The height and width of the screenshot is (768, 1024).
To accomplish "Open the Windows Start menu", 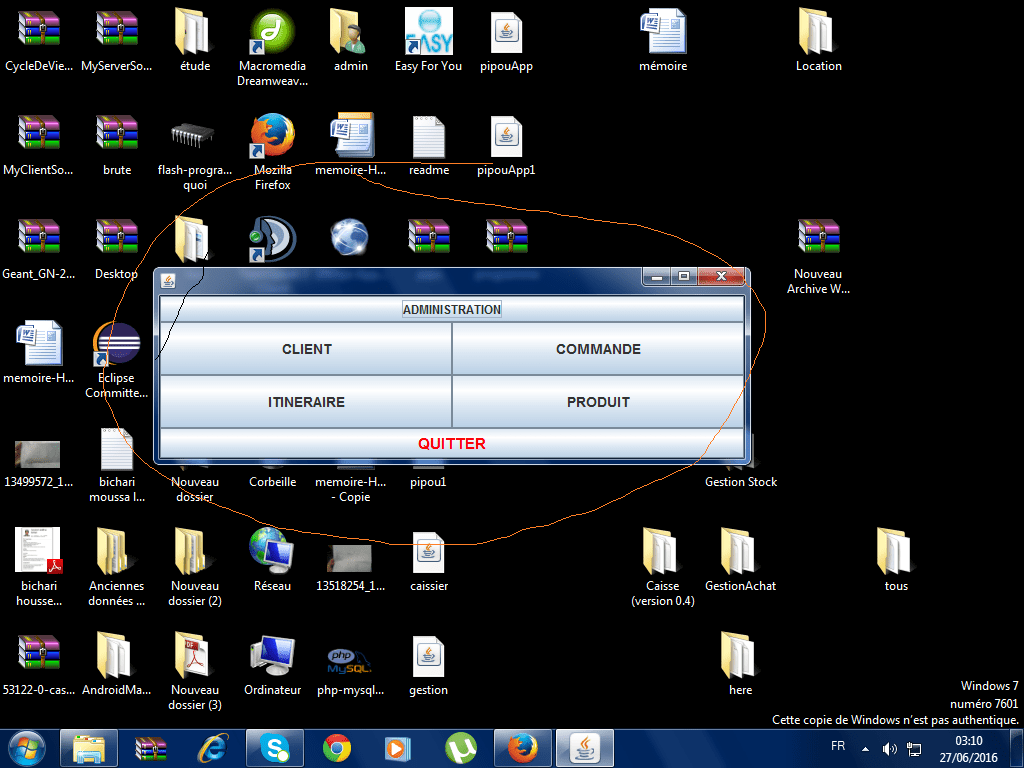I will 27,748.
